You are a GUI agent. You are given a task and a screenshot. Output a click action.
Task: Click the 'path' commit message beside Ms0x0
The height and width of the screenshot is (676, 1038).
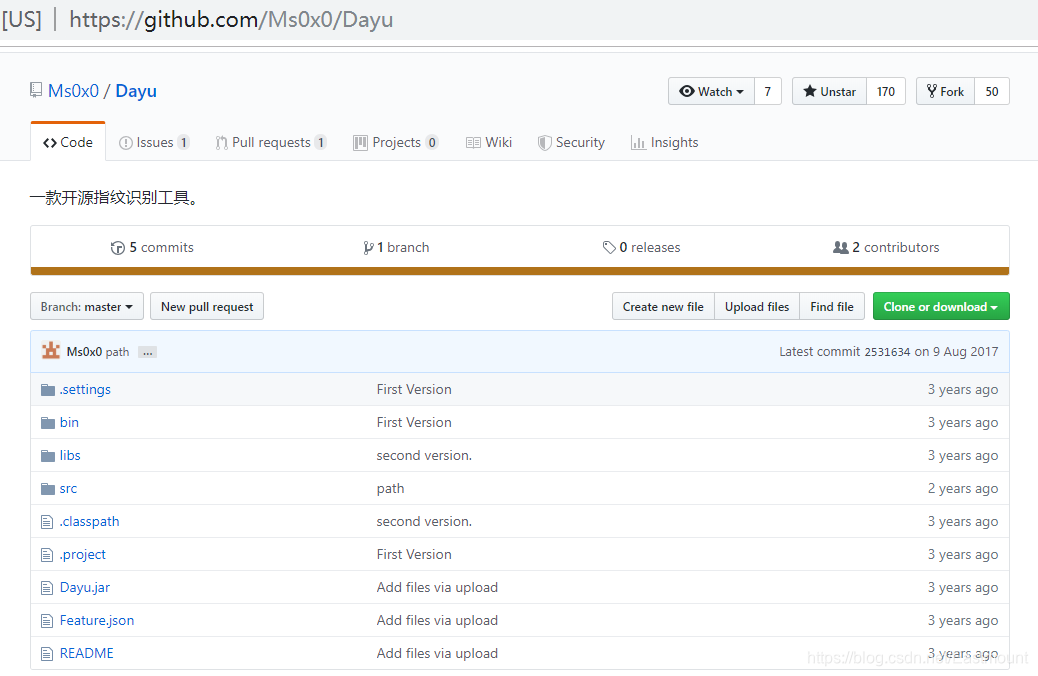pos(117,352)
